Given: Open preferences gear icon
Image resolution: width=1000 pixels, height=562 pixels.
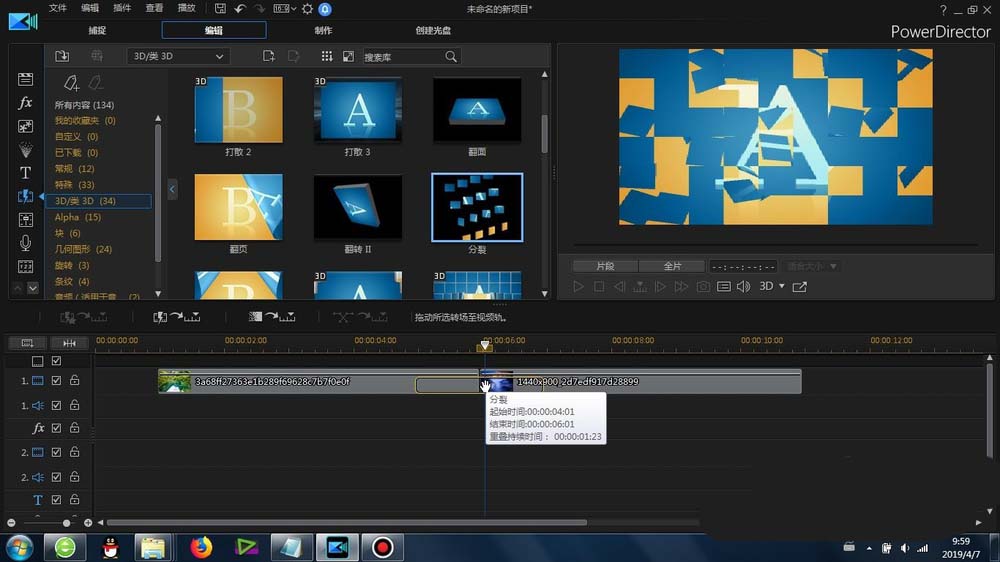Looking at the screenshot, I should click(307, 9).
